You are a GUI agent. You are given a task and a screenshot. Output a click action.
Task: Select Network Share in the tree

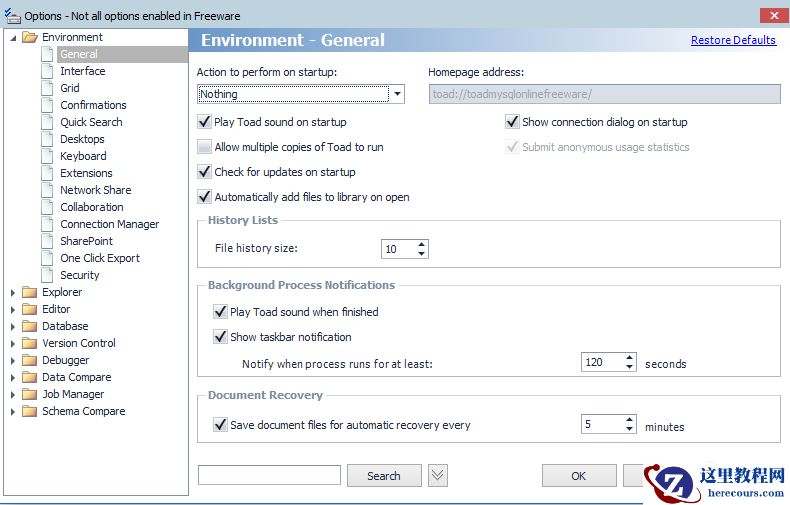(x=96, y=191)
